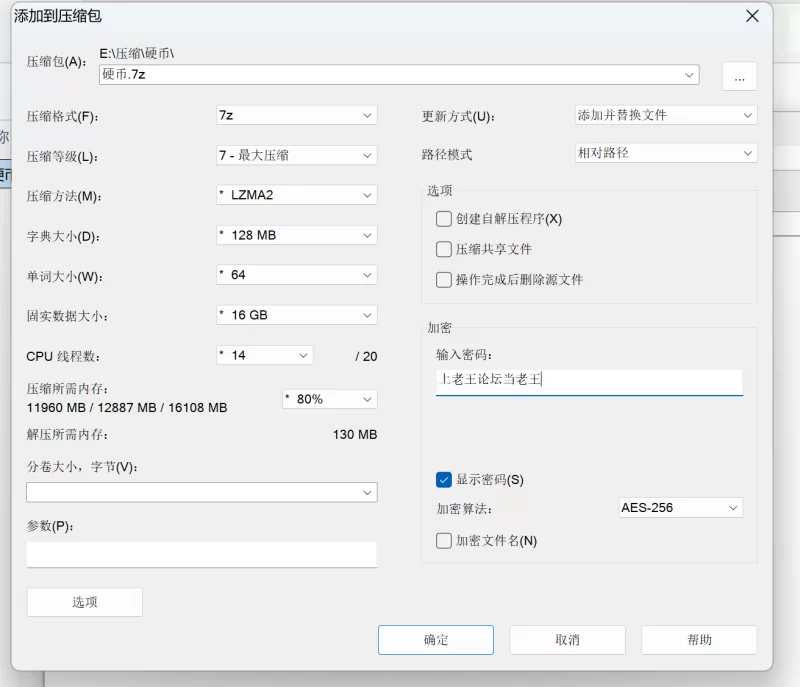
Task: Enable 加密文件名 checkbox
Action: (444, 541)
